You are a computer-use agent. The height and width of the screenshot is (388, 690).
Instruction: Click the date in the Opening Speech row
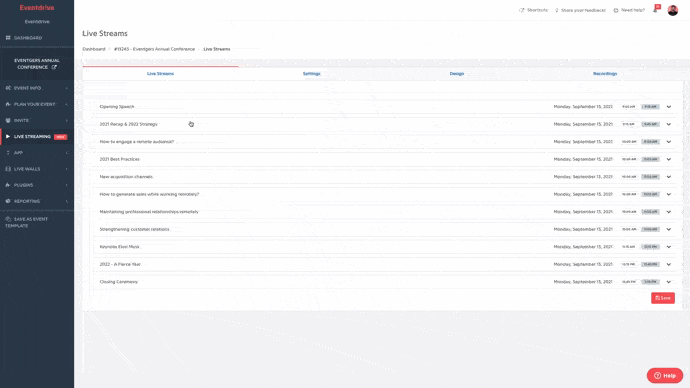[x=583, y=107]
